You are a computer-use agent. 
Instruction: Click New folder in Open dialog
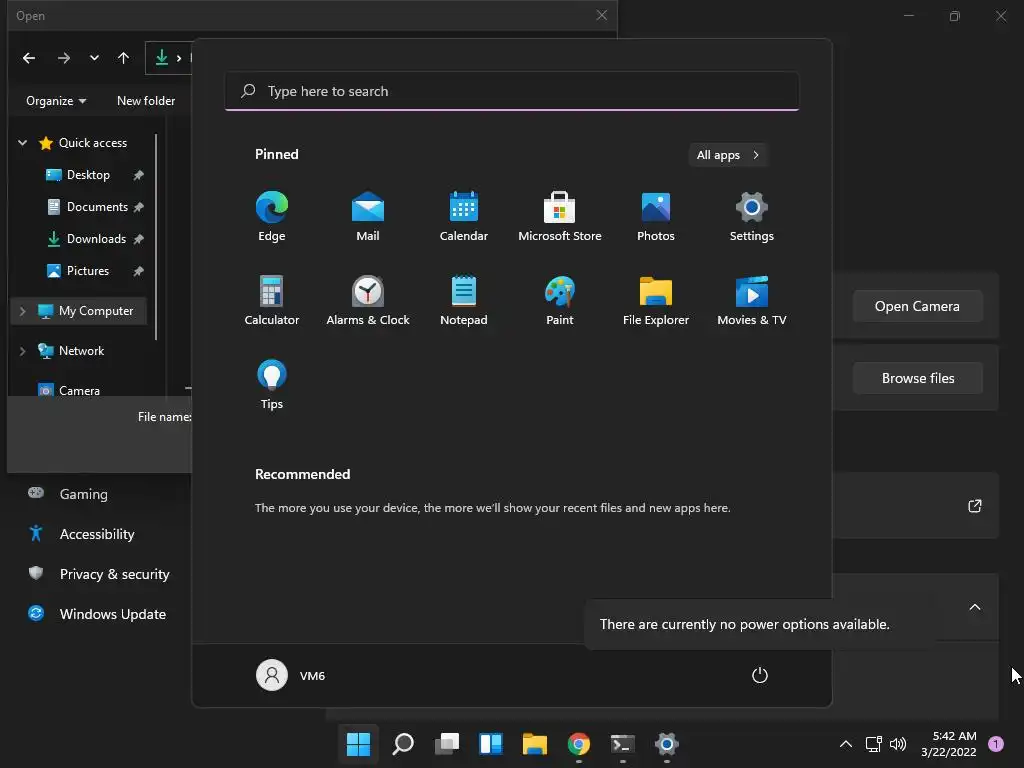coord(146,101)
